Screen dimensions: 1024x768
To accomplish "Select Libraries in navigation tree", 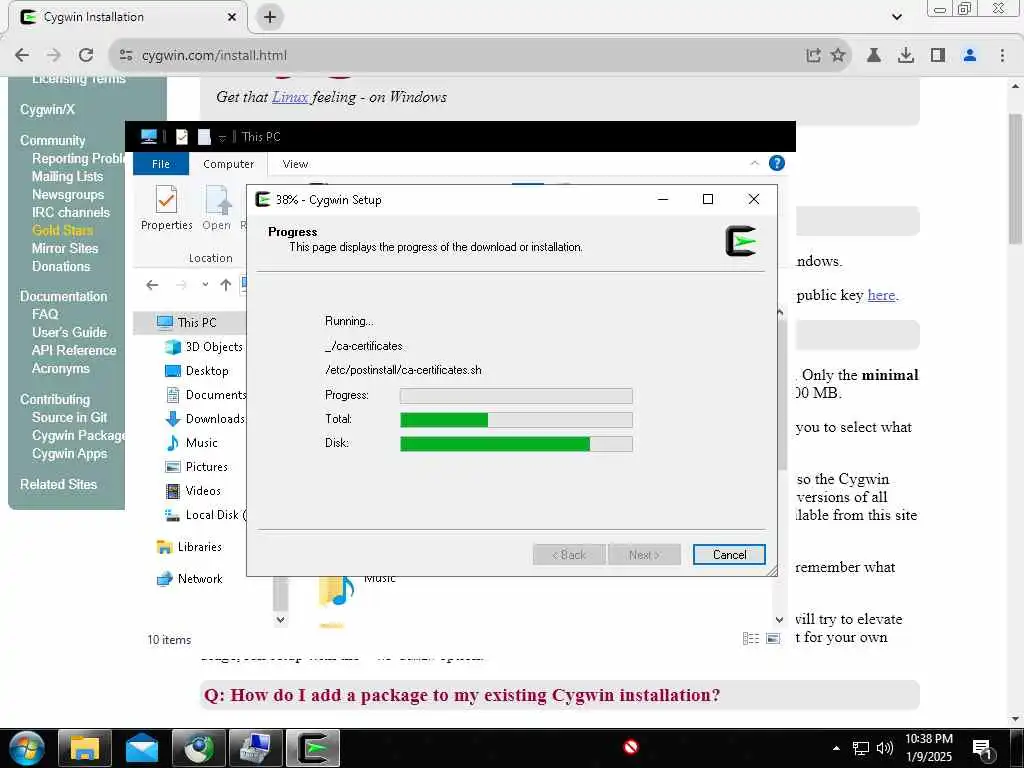I will 189,547.
